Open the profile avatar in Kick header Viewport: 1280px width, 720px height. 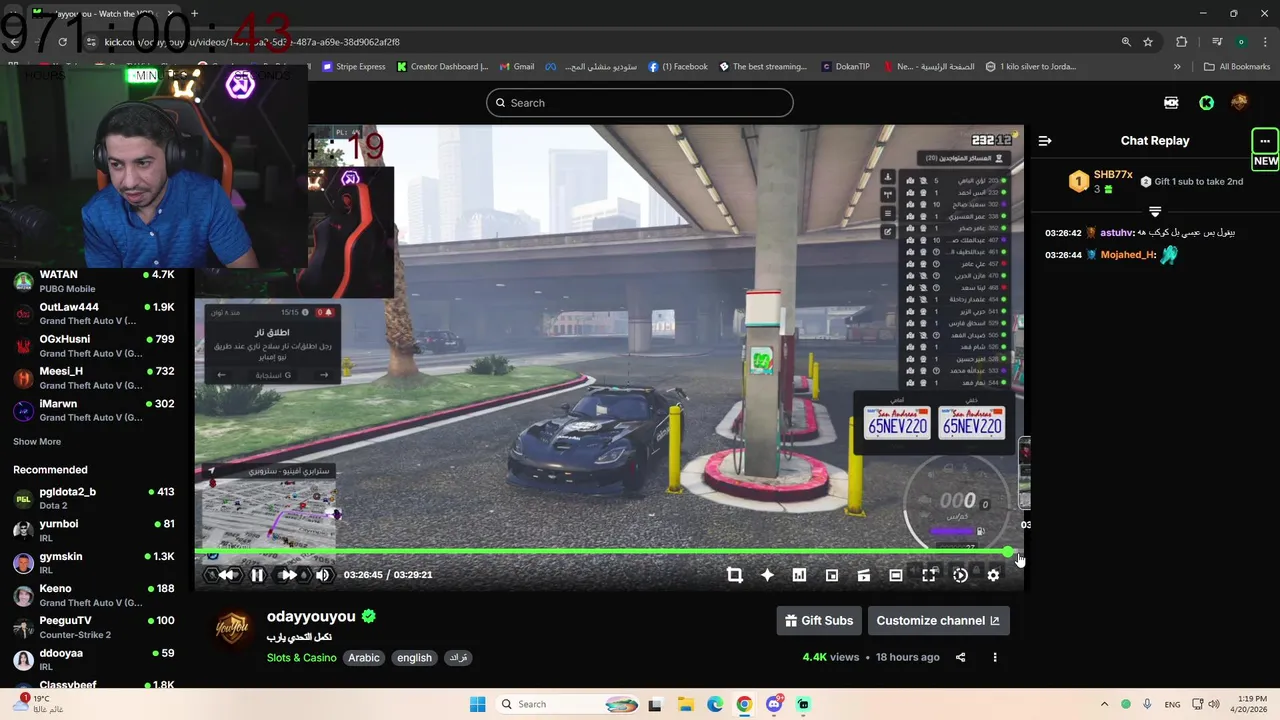(x=1239, y=103)
